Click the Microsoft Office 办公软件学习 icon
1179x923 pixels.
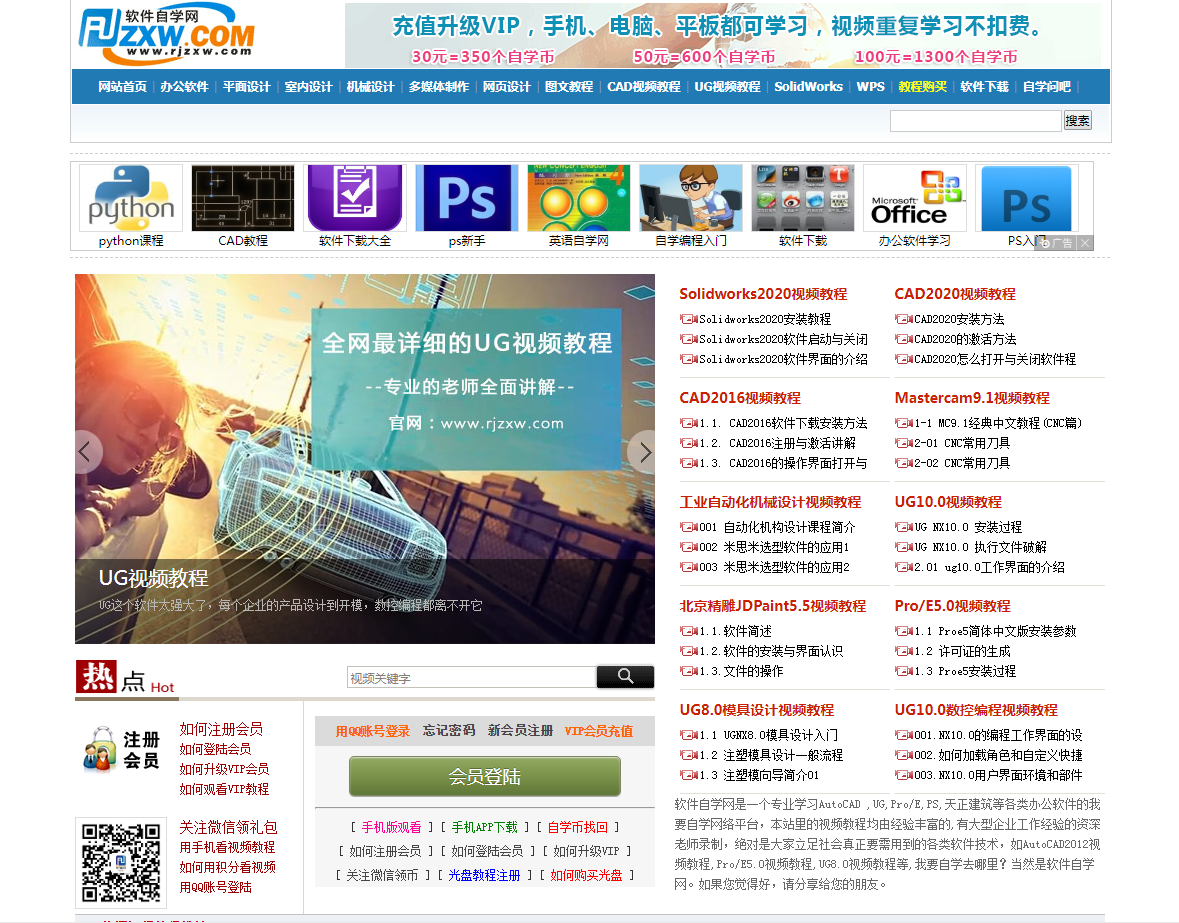pyautogui.click(x=914, y=199)
